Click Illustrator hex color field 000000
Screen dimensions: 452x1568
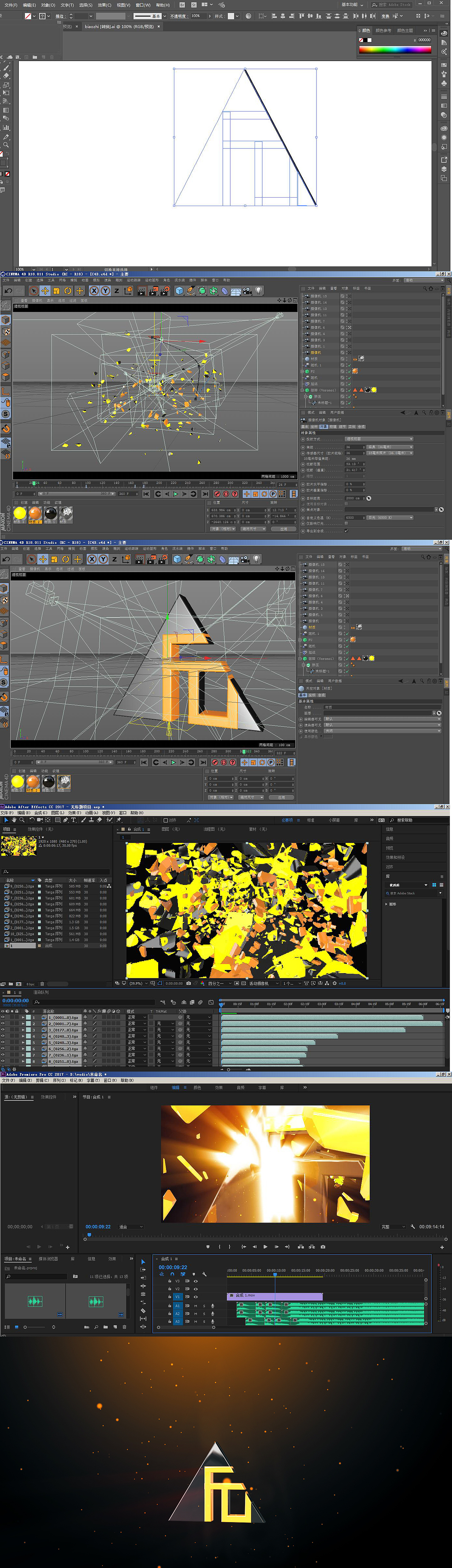point(424,40)
